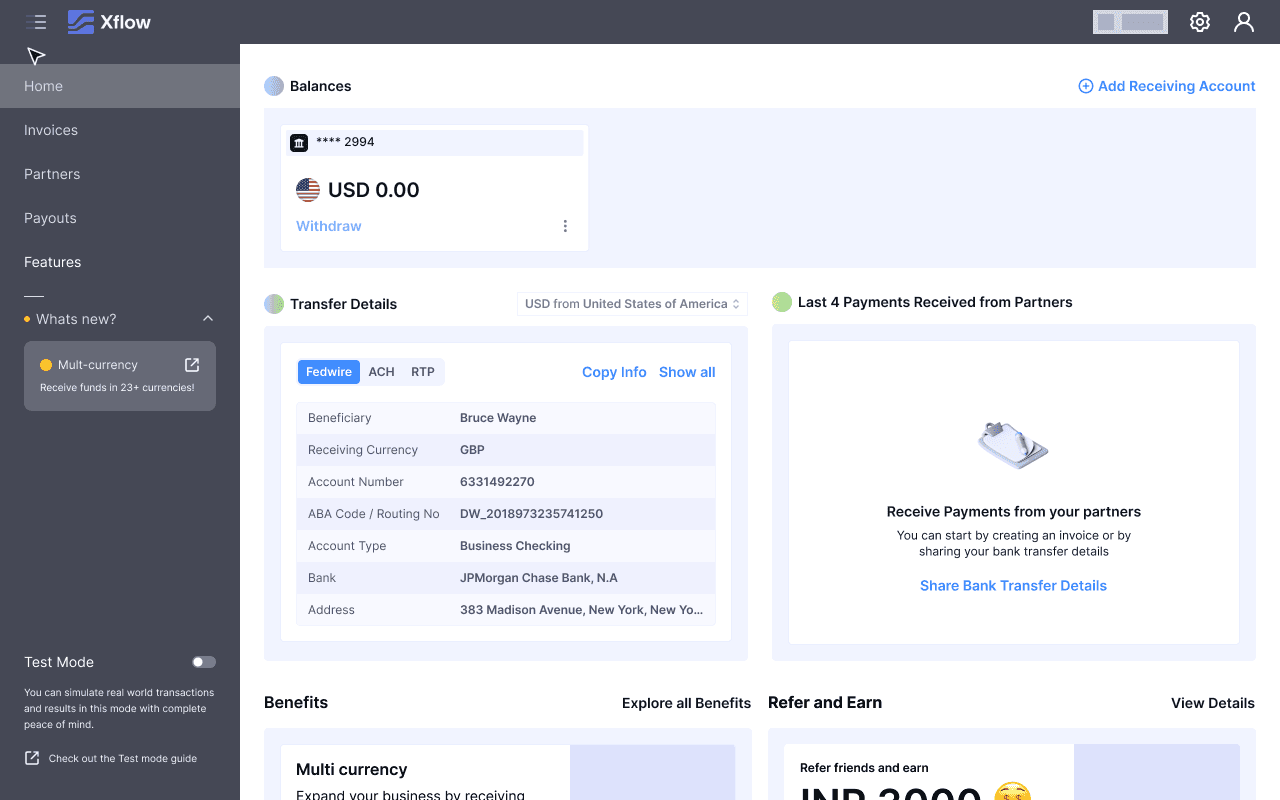Open the Mult-currency announcement card
Screen dimensions: 1280x800
point(120,376)
